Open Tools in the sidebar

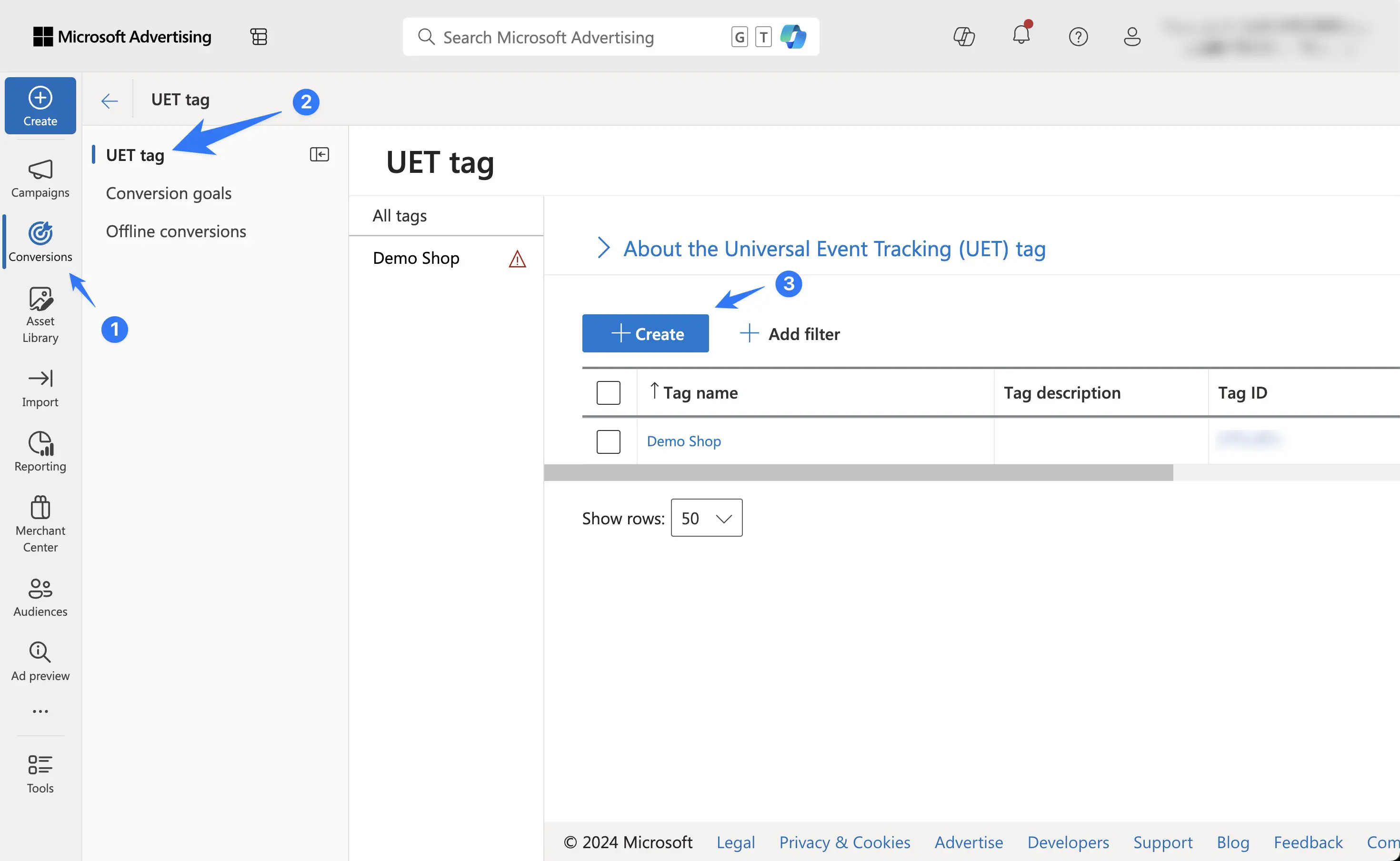click(x=40, y=774)
